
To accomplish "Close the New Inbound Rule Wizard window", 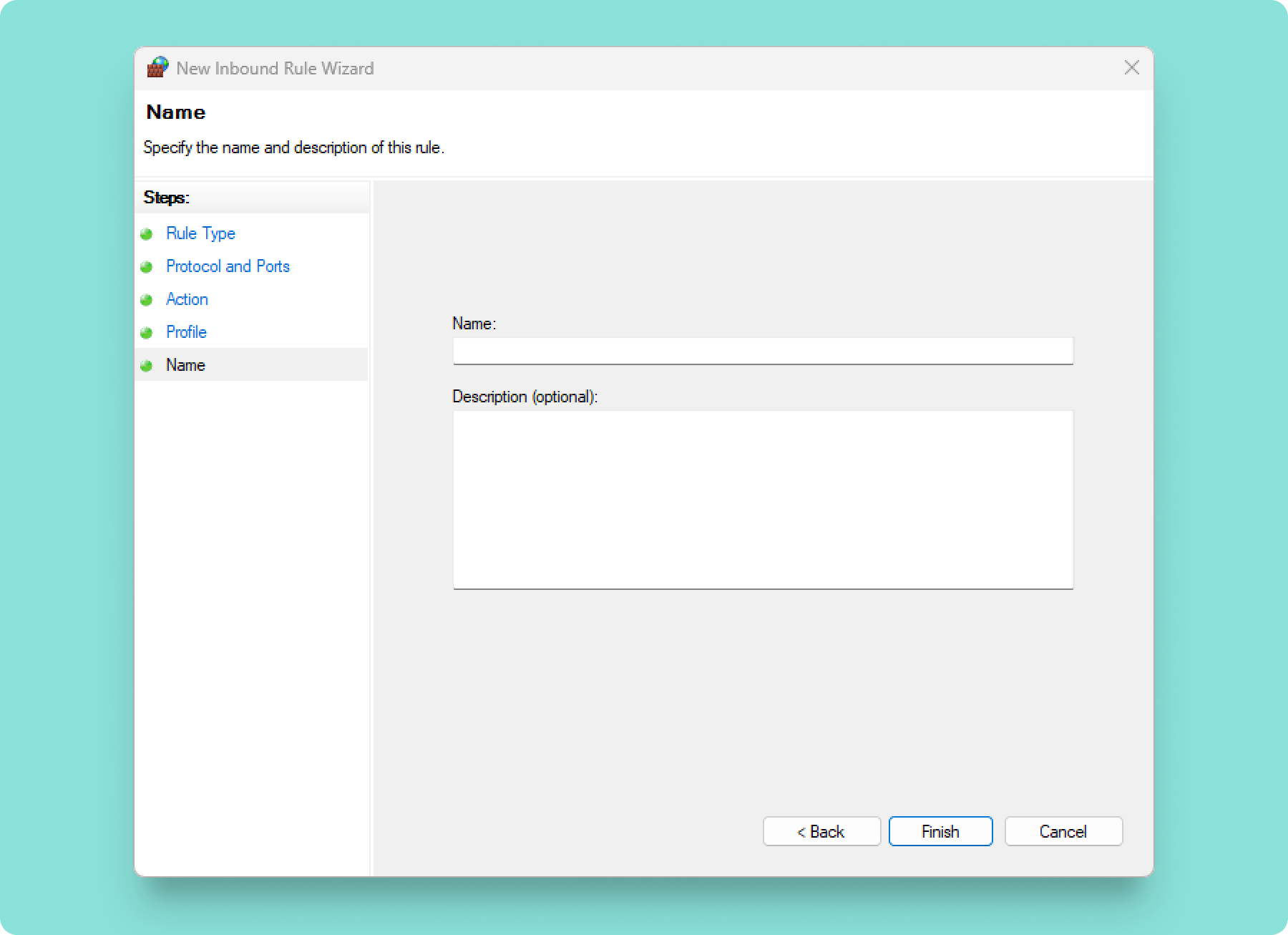I will [x=1131, y=68].
